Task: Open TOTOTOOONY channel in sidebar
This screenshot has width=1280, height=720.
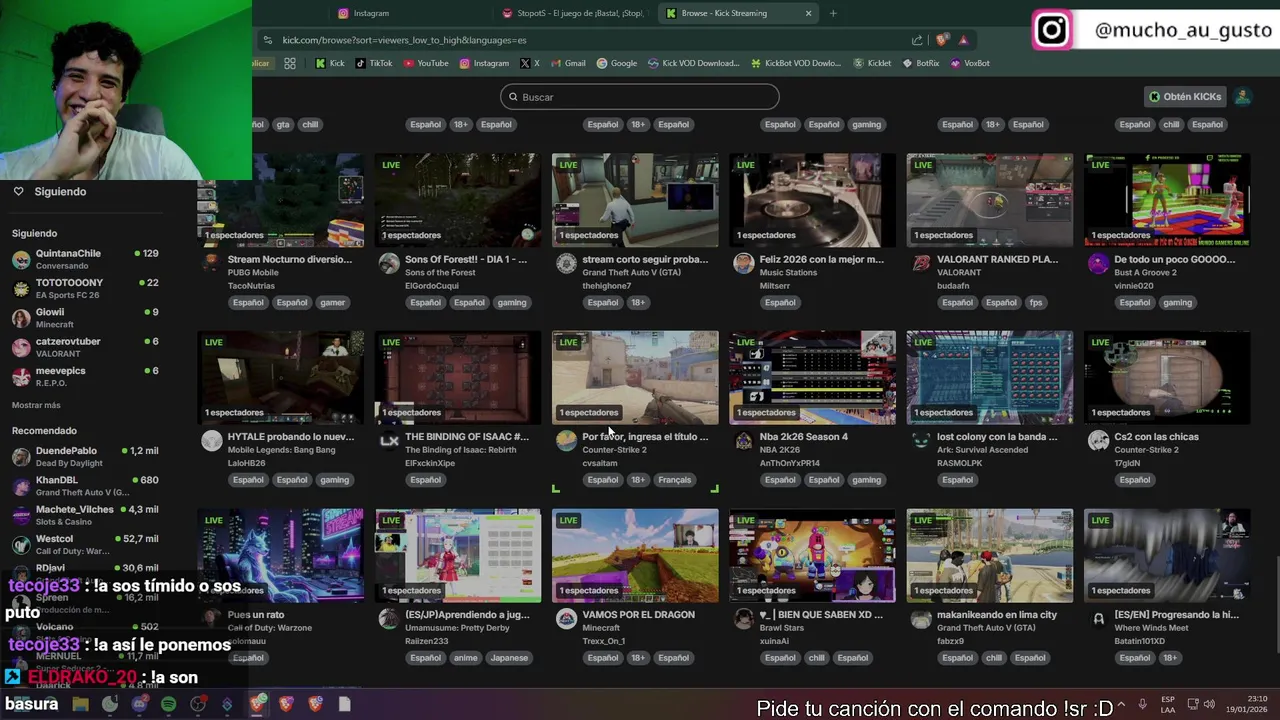Action: [x=85, y=288]
